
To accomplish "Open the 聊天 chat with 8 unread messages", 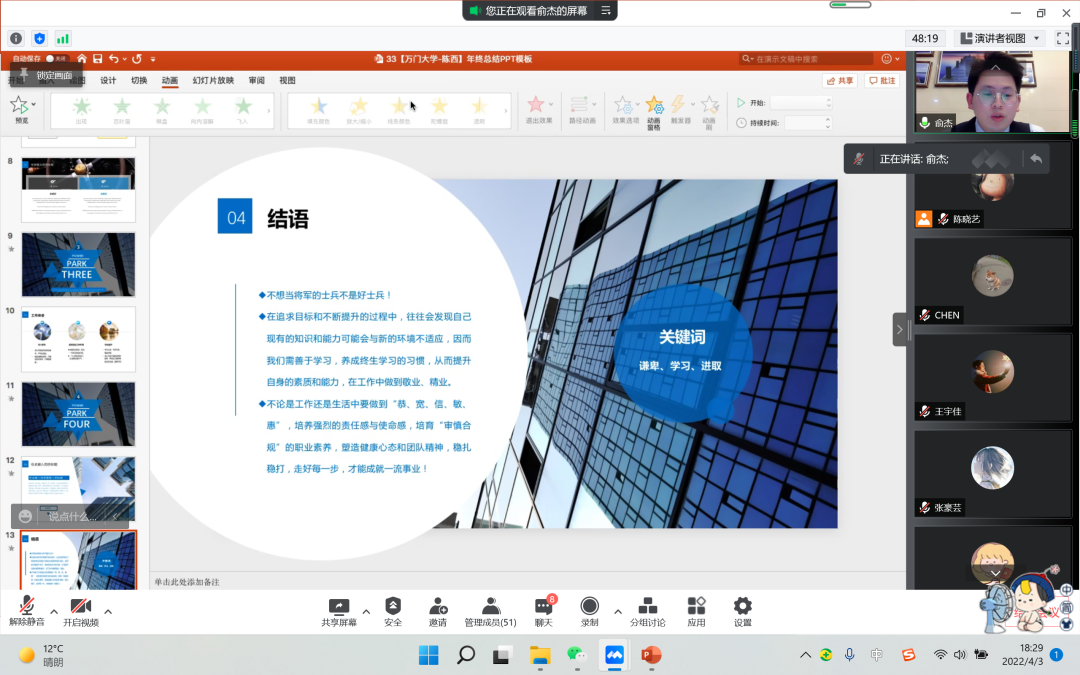I will click(542, 611).
